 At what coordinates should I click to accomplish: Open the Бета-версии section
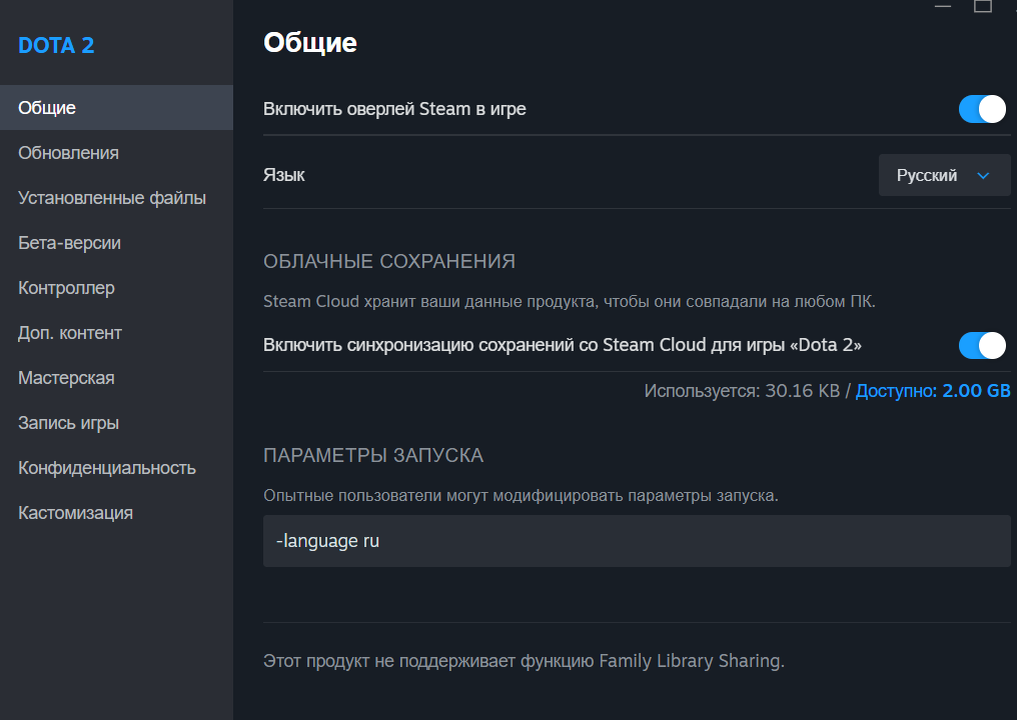tap(69, 243)
